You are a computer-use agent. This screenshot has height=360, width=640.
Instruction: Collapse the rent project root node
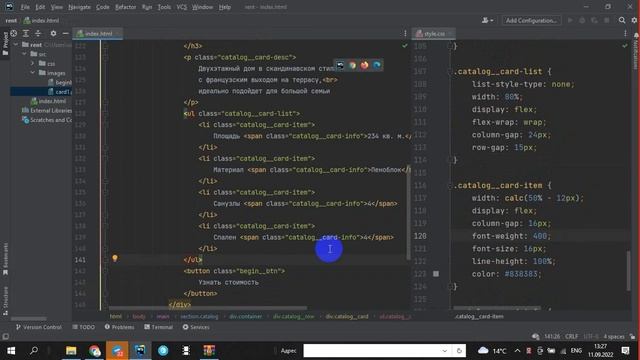click(16, 44)
